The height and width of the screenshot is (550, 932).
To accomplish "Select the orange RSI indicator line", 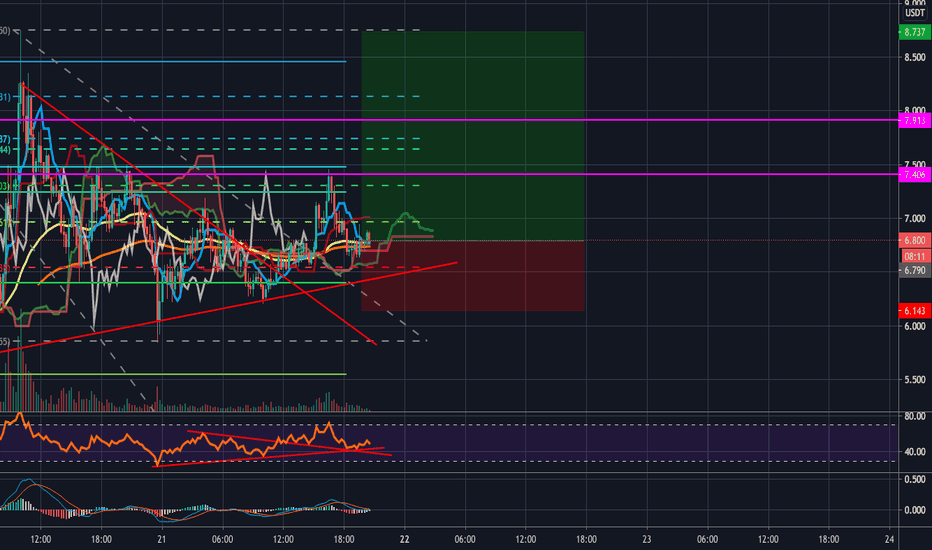I will 184,439.
